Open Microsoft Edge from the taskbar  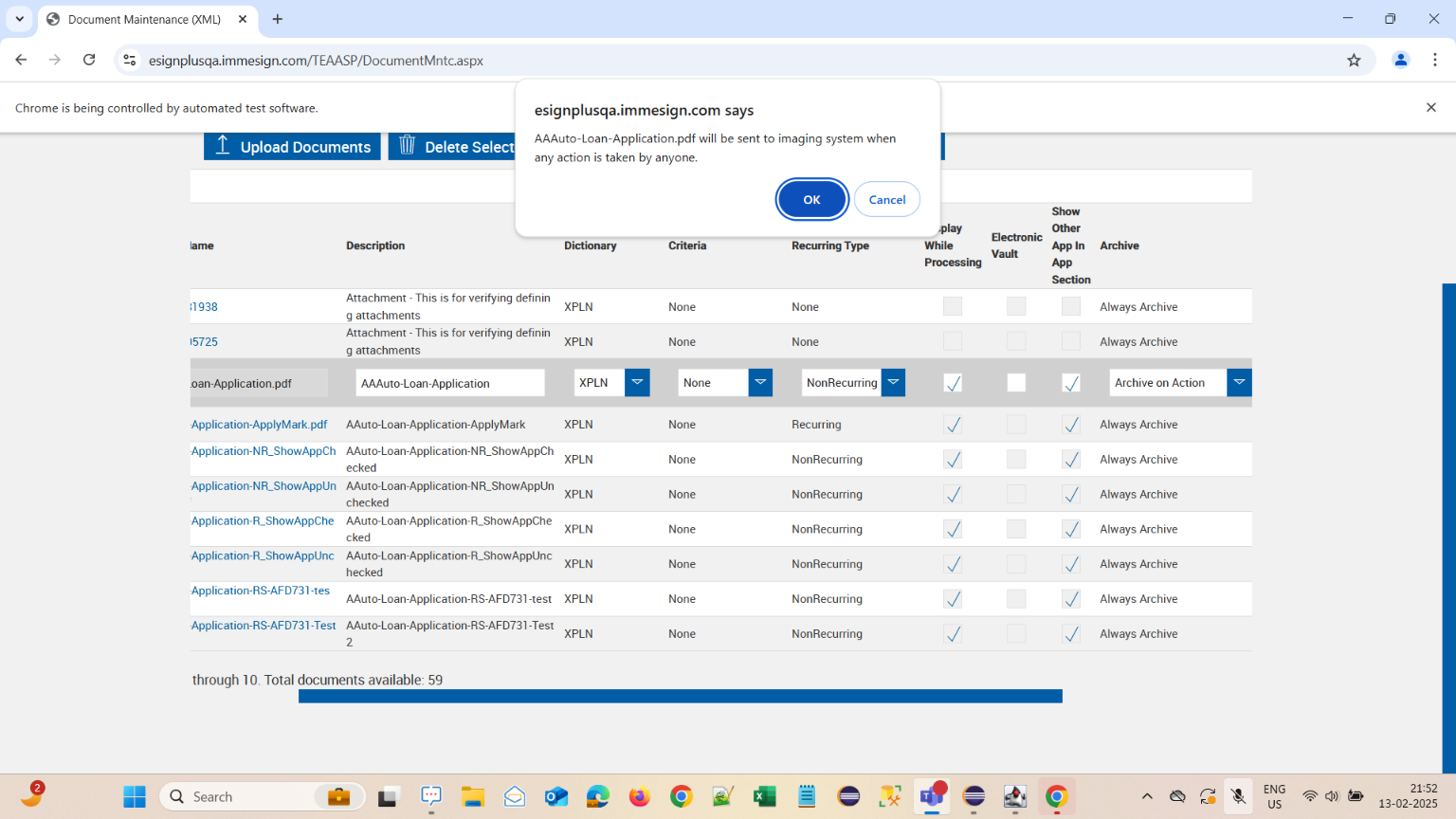[597, 796]
